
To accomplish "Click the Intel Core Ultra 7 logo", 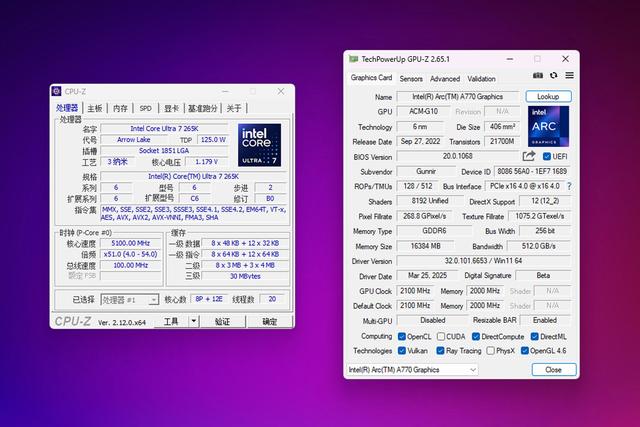I will 259,144.
